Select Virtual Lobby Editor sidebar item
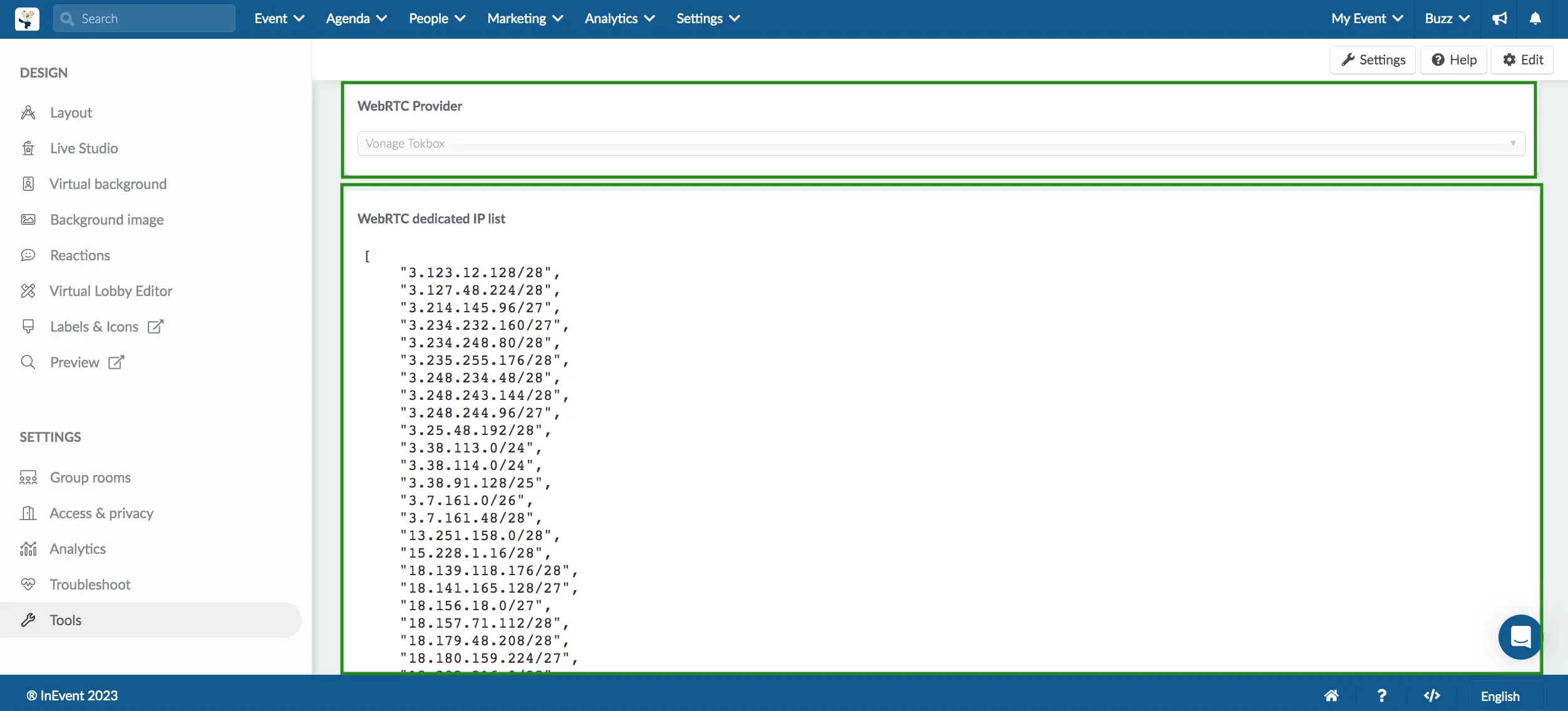This screenshot has height=711, width=1568. 111,291
